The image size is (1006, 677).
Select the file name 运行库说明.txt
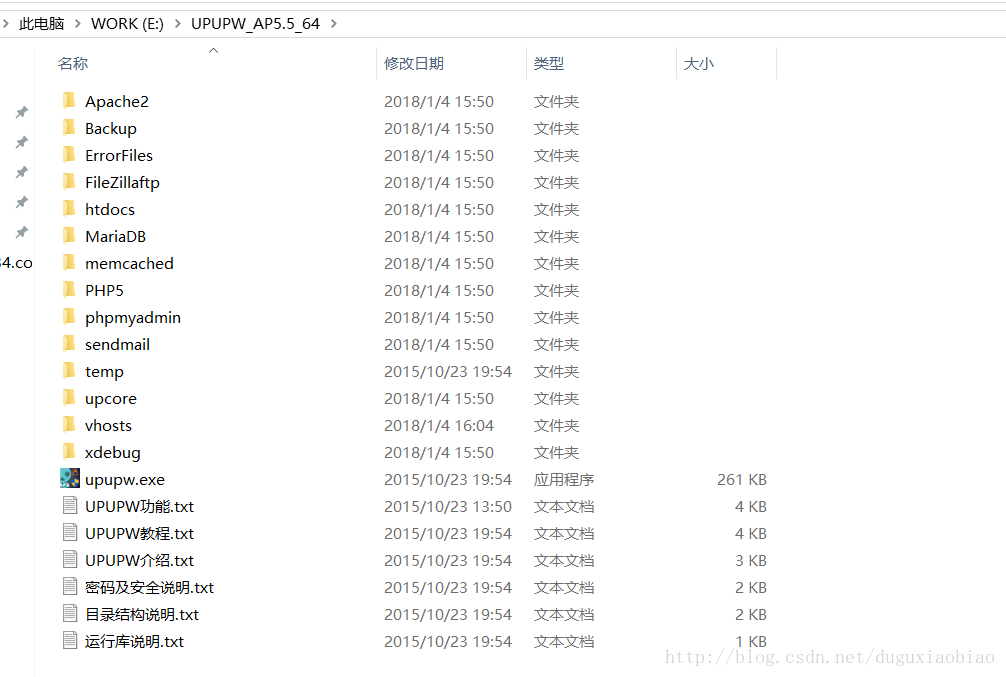click(x=134, y=642)
